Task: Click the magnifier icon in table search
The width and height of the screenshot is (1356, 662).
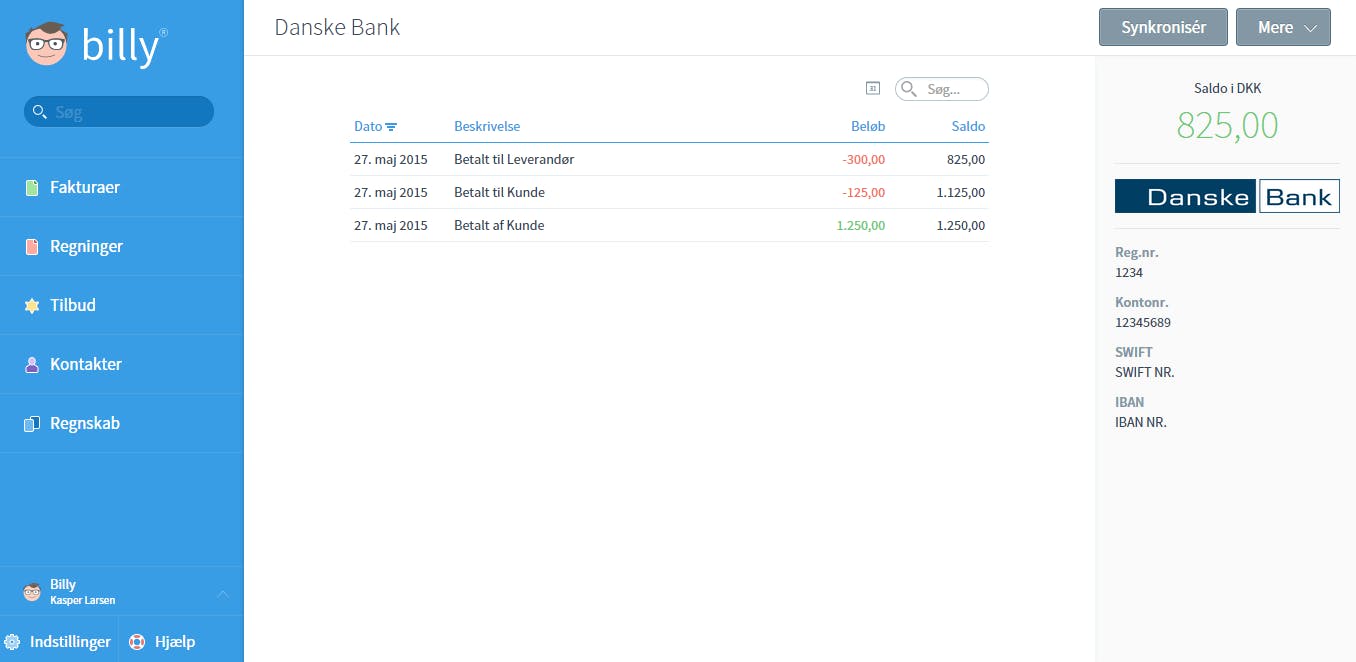Action: tap(909, 89)
